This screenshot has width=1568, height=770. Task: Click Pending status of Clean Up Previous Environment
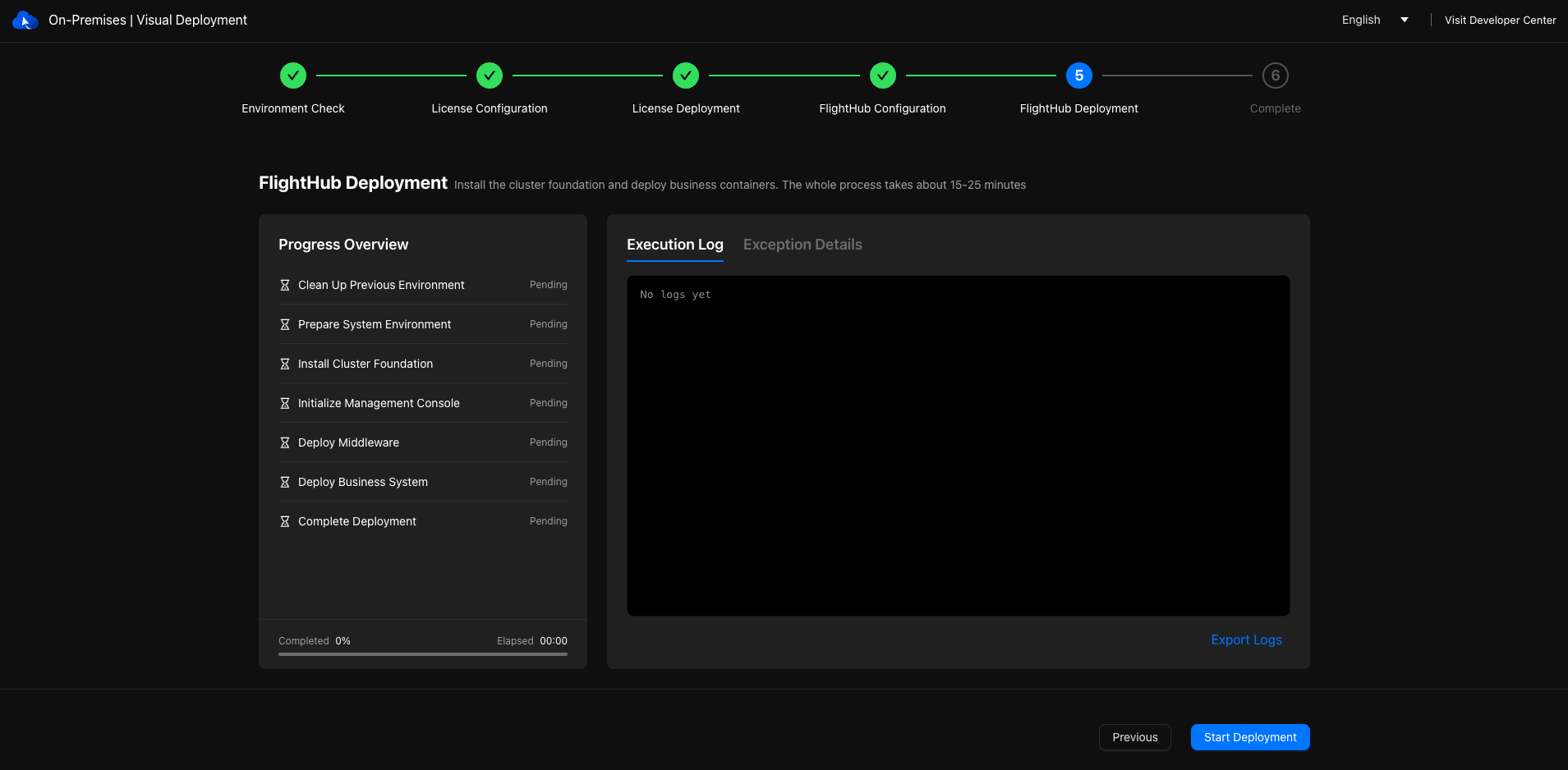[x=549, y=285]
